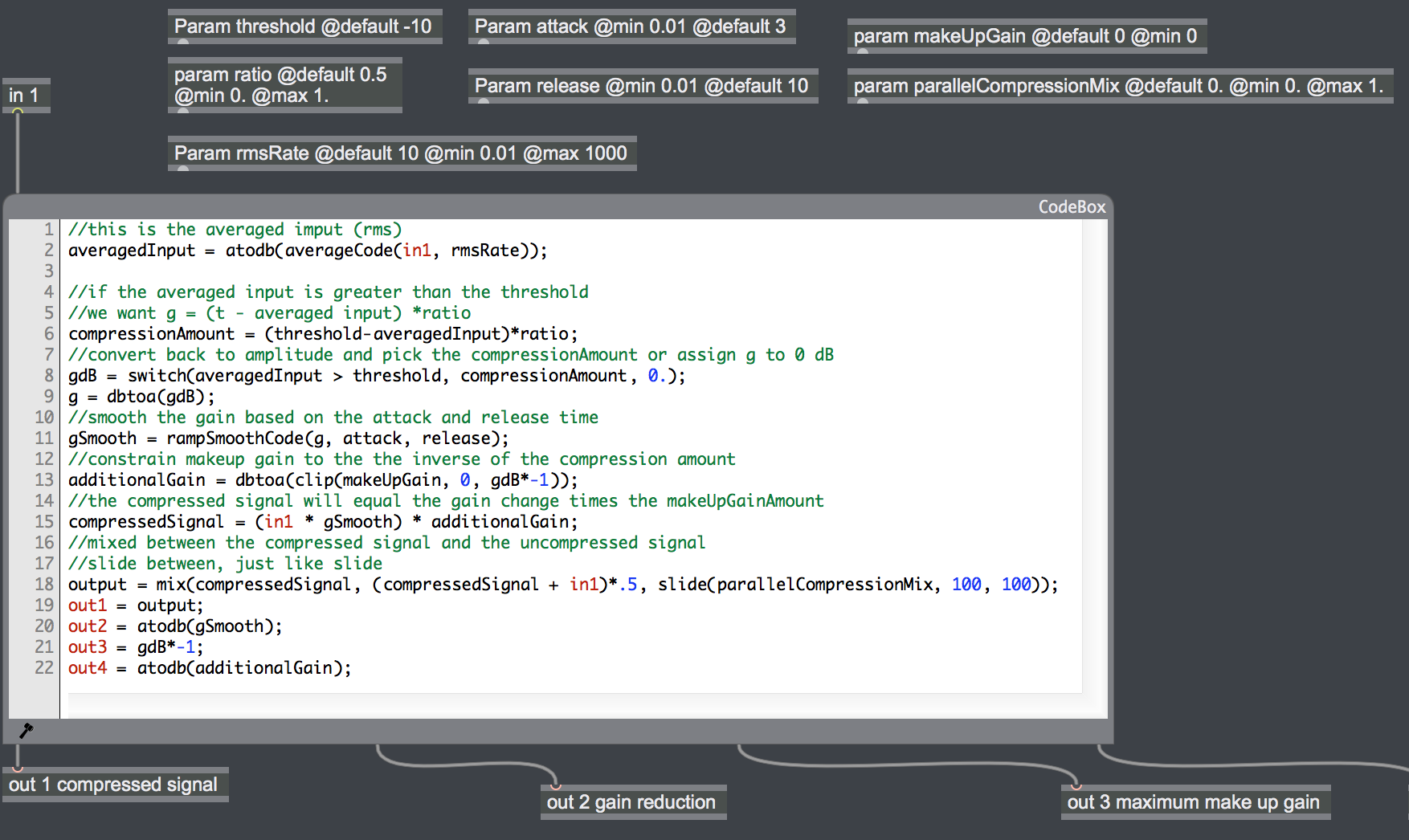
Task: Click the CodeBox title label
Action: pos(1072,207)
